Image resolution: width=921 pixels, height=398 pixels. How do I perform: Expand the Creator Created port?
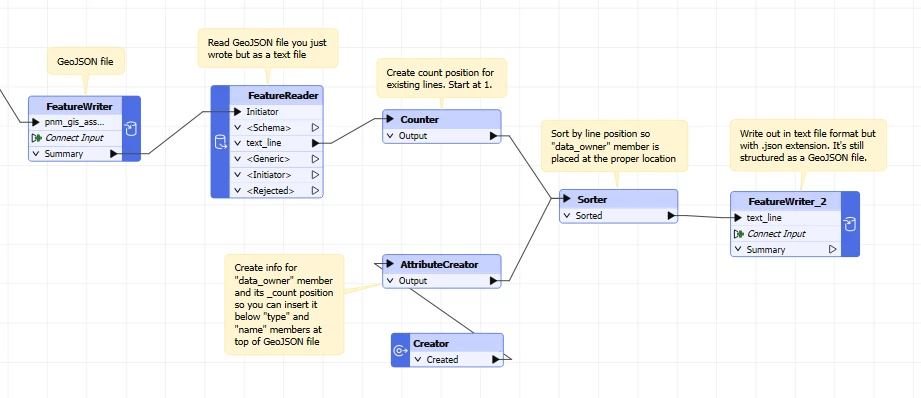click(418, 359)
